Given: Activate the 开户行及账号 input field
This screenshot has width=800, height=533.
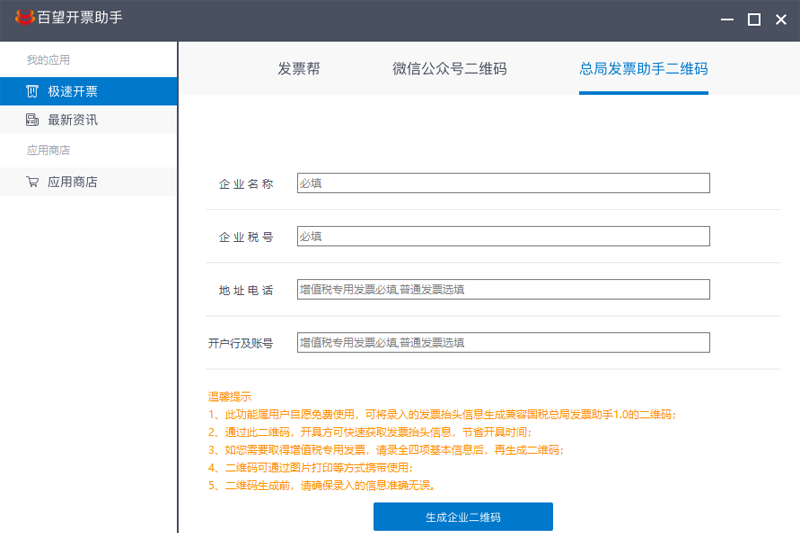Looking at the screenshot, I should point(503,342).
